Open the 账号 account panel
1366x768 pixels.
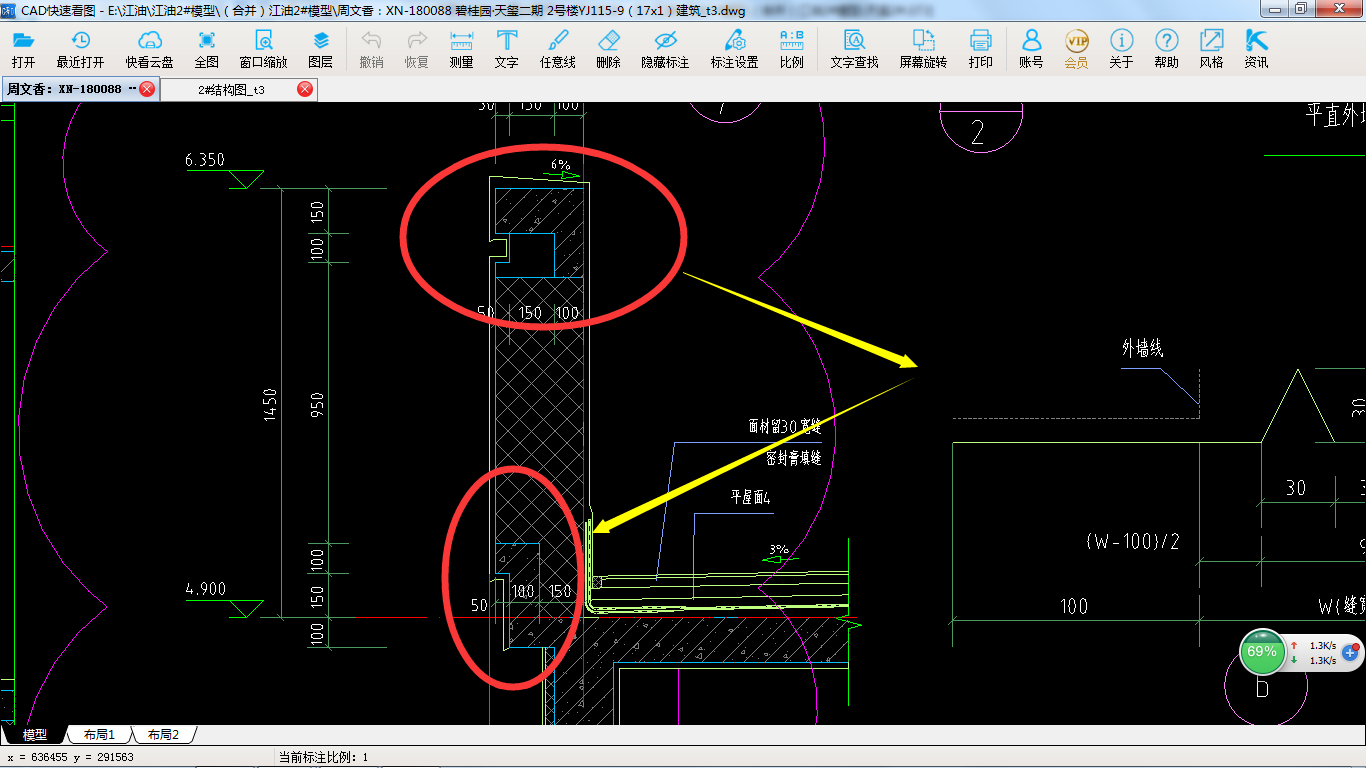pyautogui.click(x=1031, y=49)
